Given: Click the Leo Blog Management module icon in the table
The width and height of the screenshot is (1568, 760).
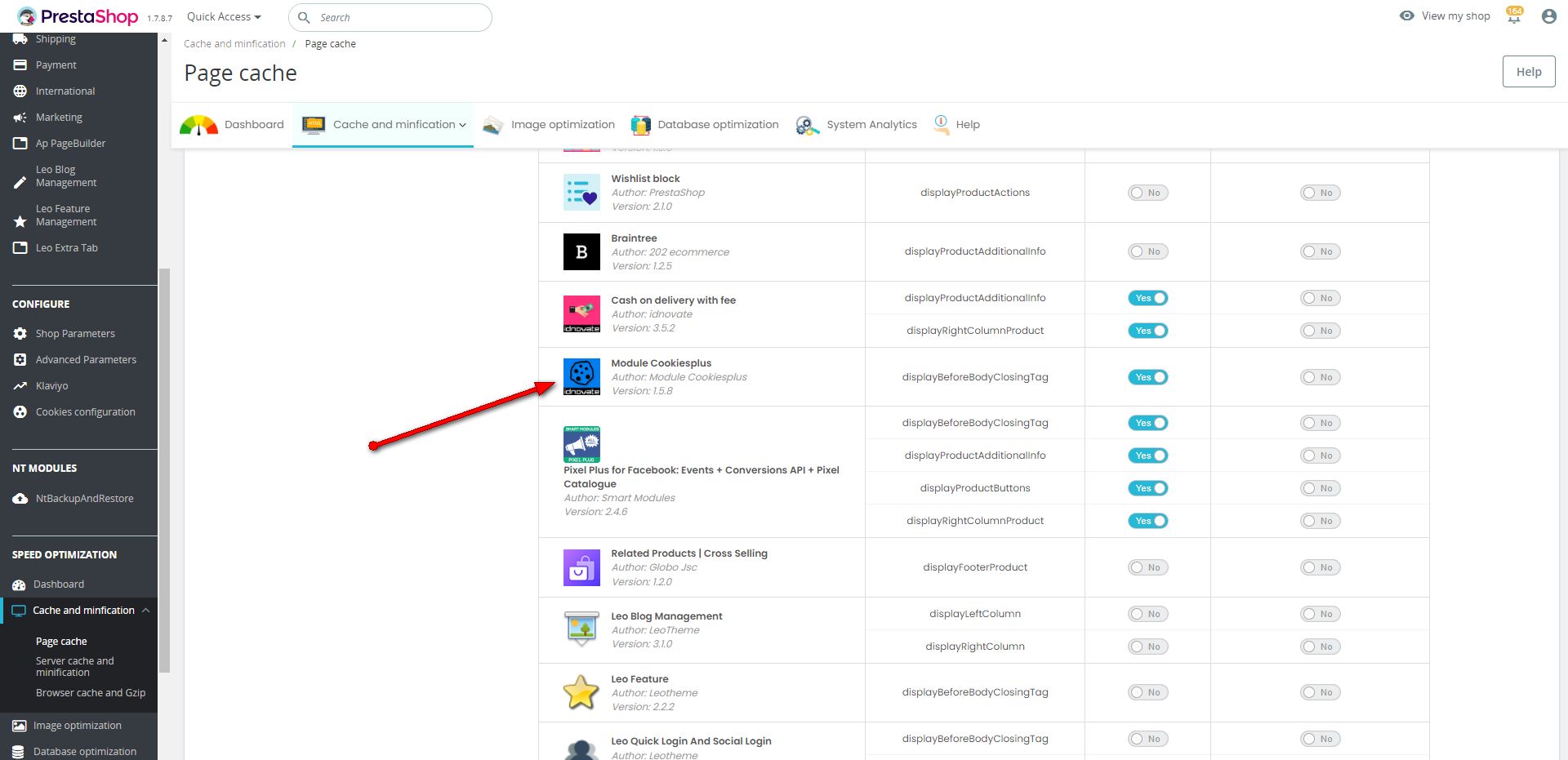Looking at the screenshot, I should click(x=581, y=629).
